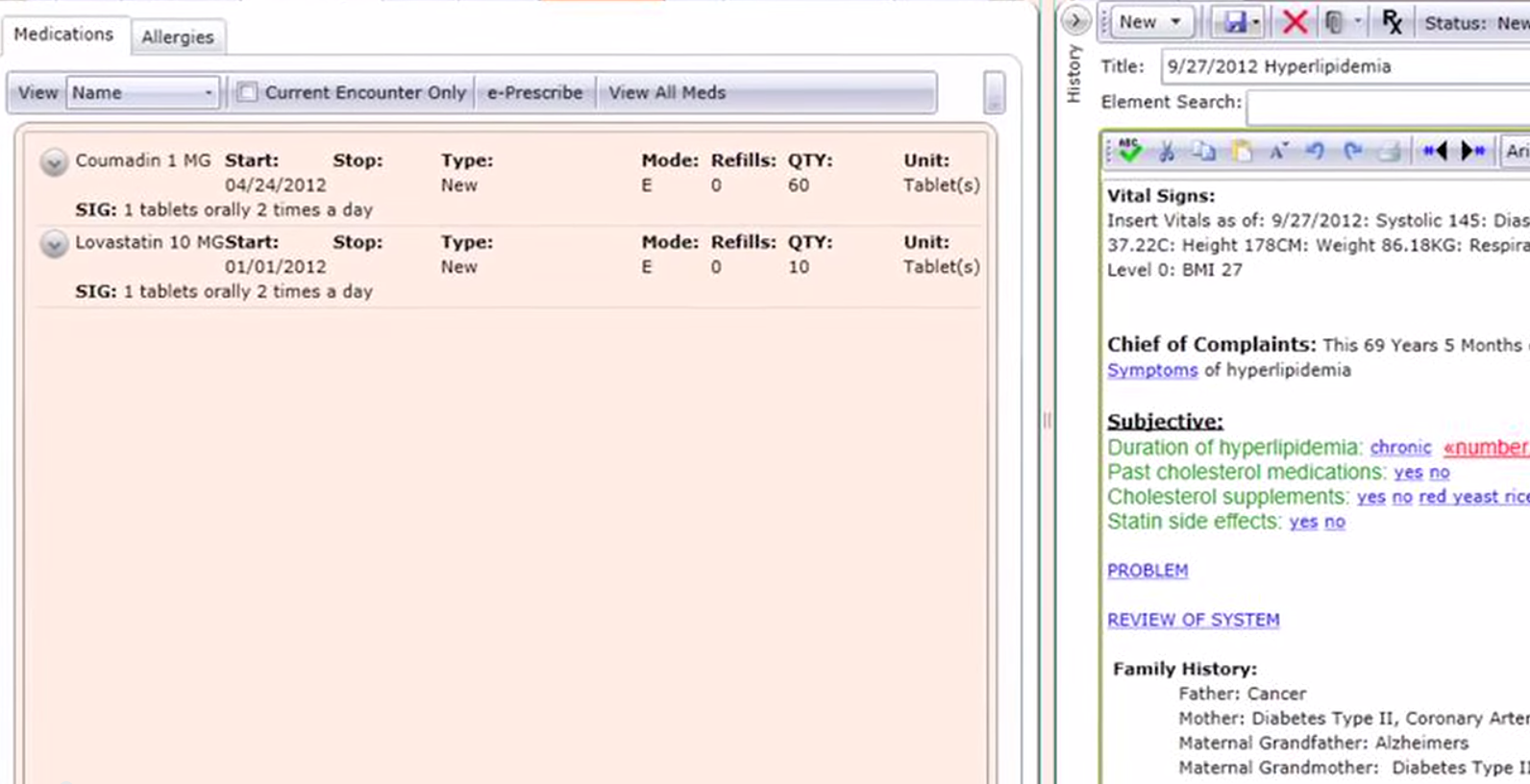Image resolution: width=1530 pixels, height=784 pixels.
Task: Click Lovastatin start date 01/01/2012
Action: (276, 267)
